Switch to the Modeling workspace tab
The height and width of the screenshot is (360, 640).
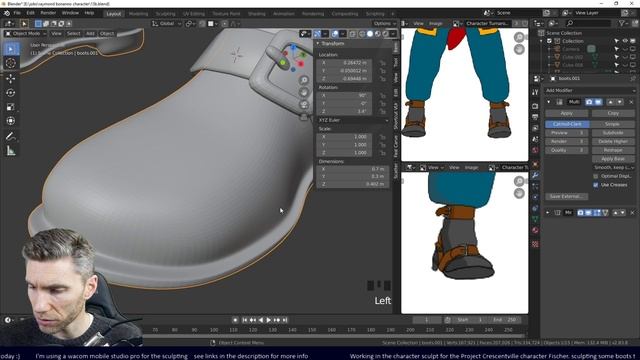point(138,14)
